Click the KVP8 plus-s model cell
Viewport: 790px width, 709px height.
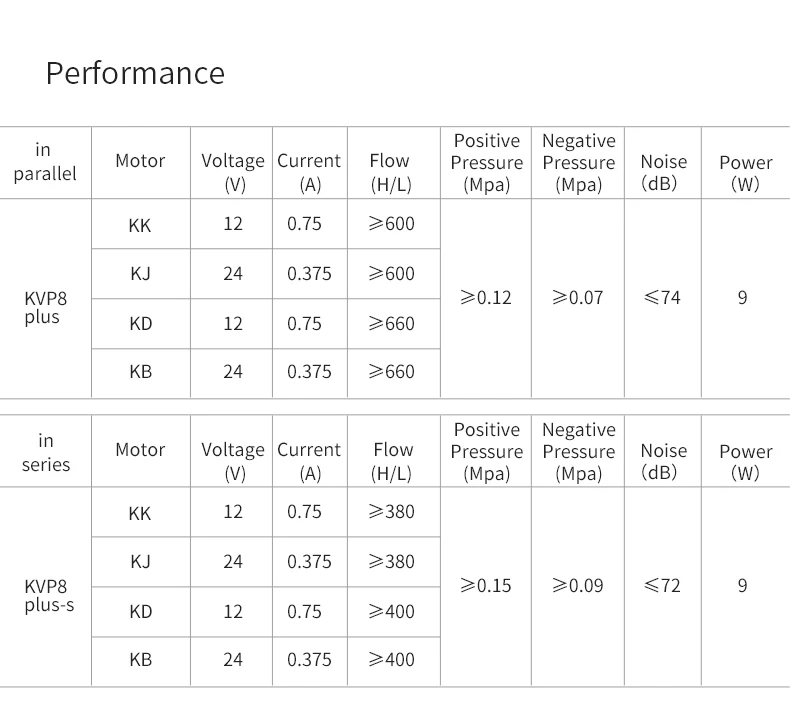49,596
